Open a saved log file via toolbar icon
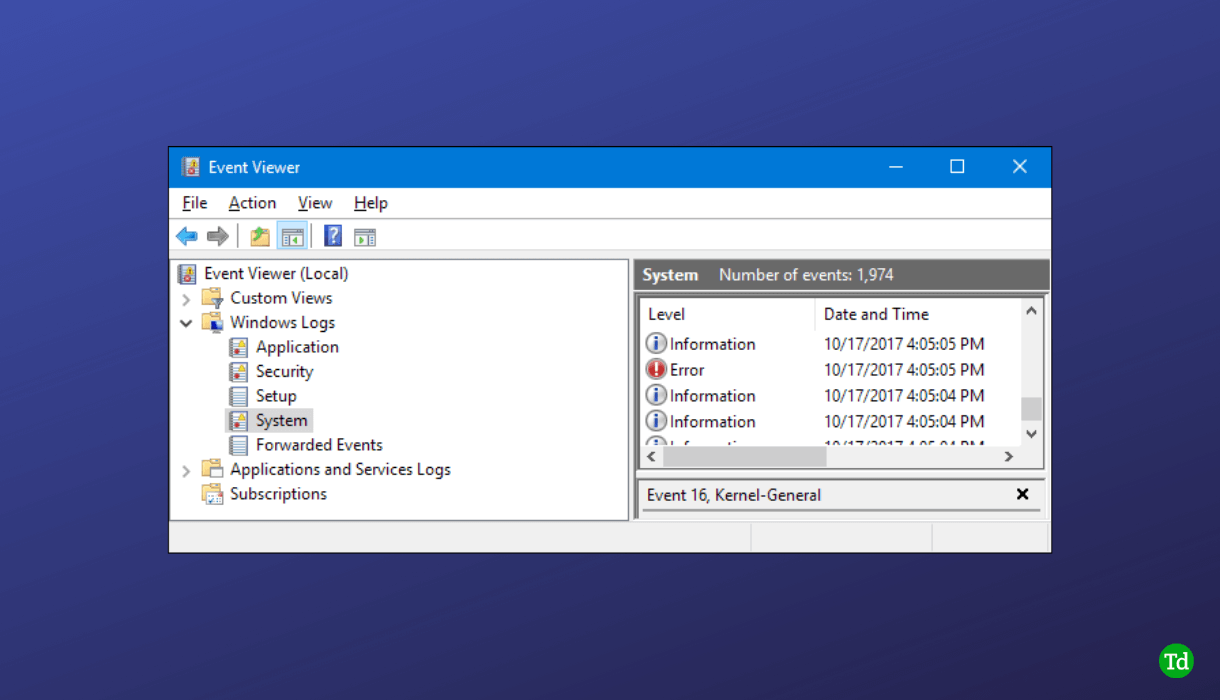 point(259,235)
